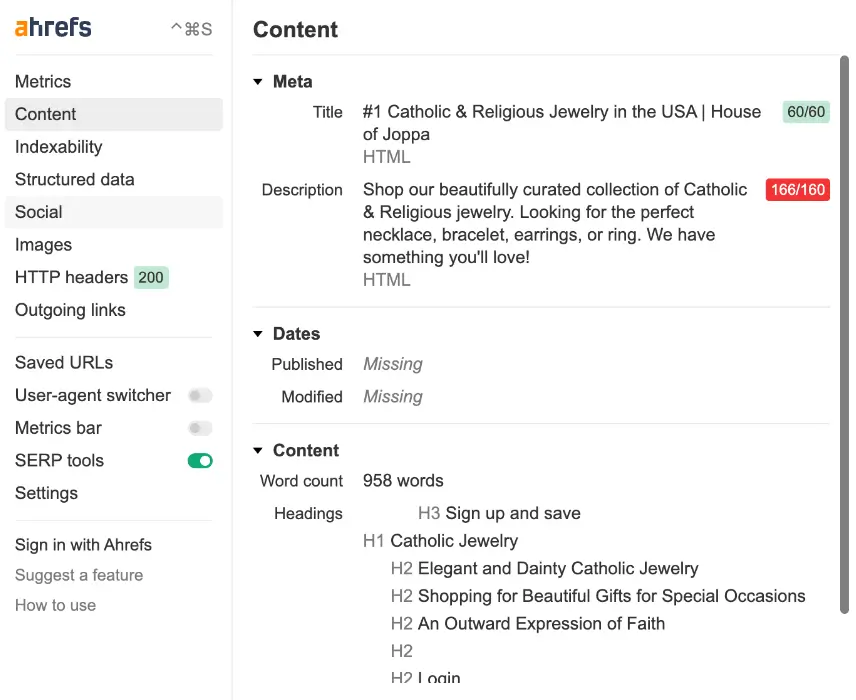Disable SERP tools
Viewport: 856px width, 700px height.
click(197, 460)
